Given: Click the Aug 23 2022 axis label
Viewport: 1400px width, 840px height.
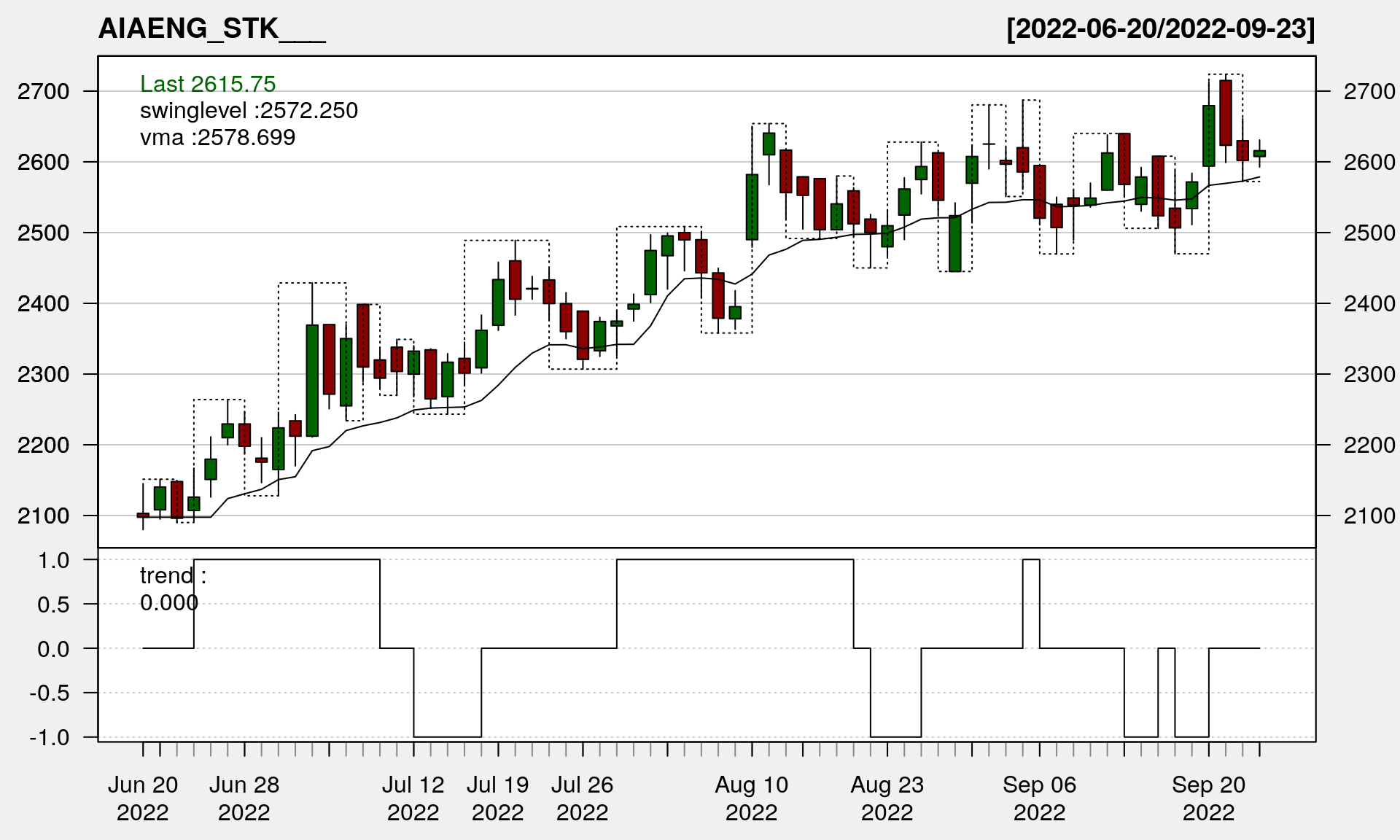Looking at the screenshot, I should (x=887, y=798).
